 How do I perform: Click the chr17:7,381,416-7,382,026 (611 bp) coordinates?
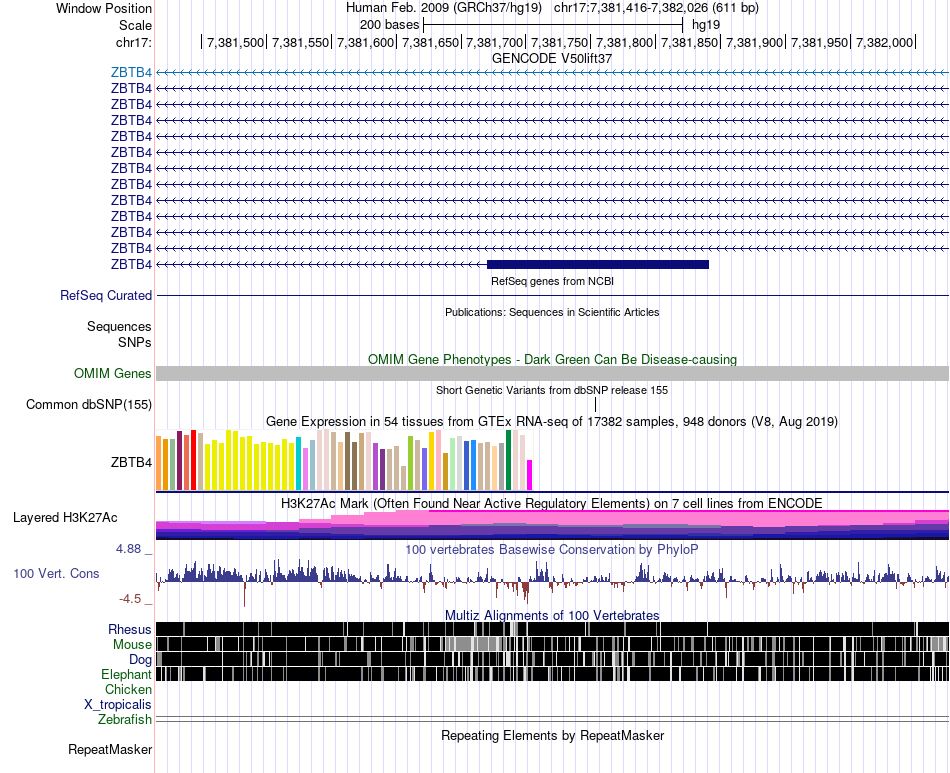click(x=656, y=8)
